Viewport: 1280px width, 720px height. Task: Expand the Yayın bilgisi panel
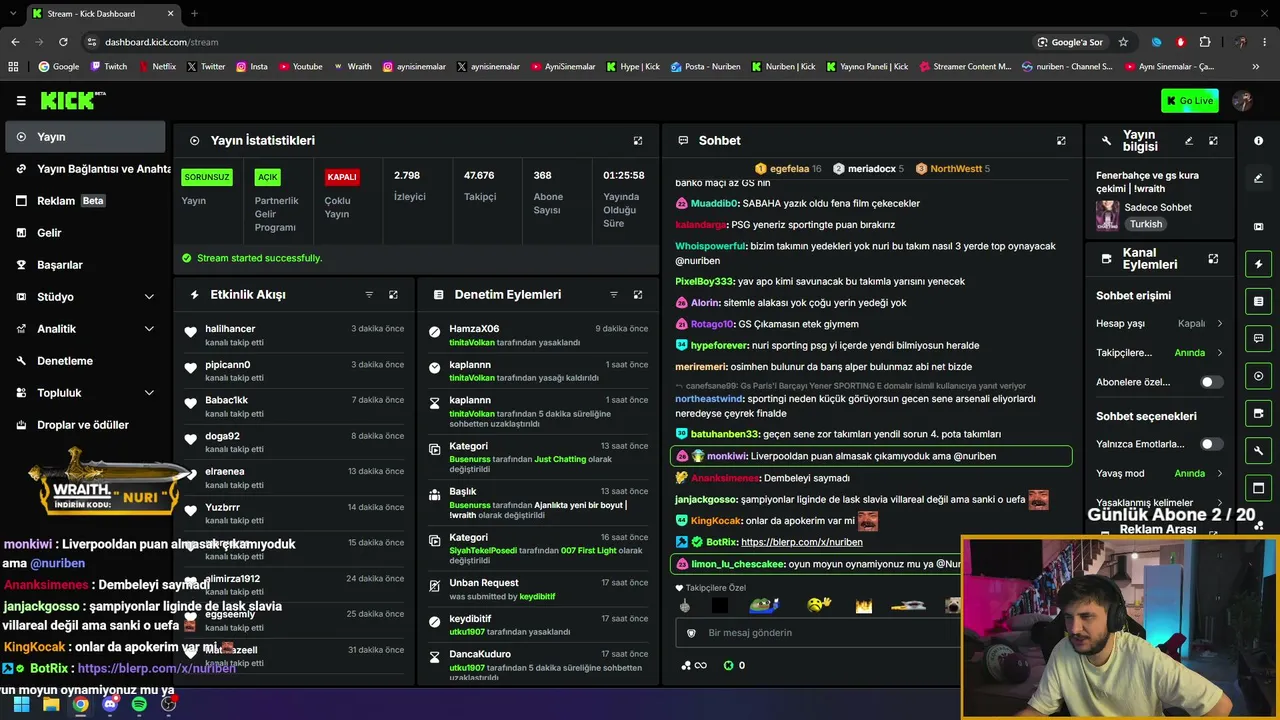[x=1213, y=141]
